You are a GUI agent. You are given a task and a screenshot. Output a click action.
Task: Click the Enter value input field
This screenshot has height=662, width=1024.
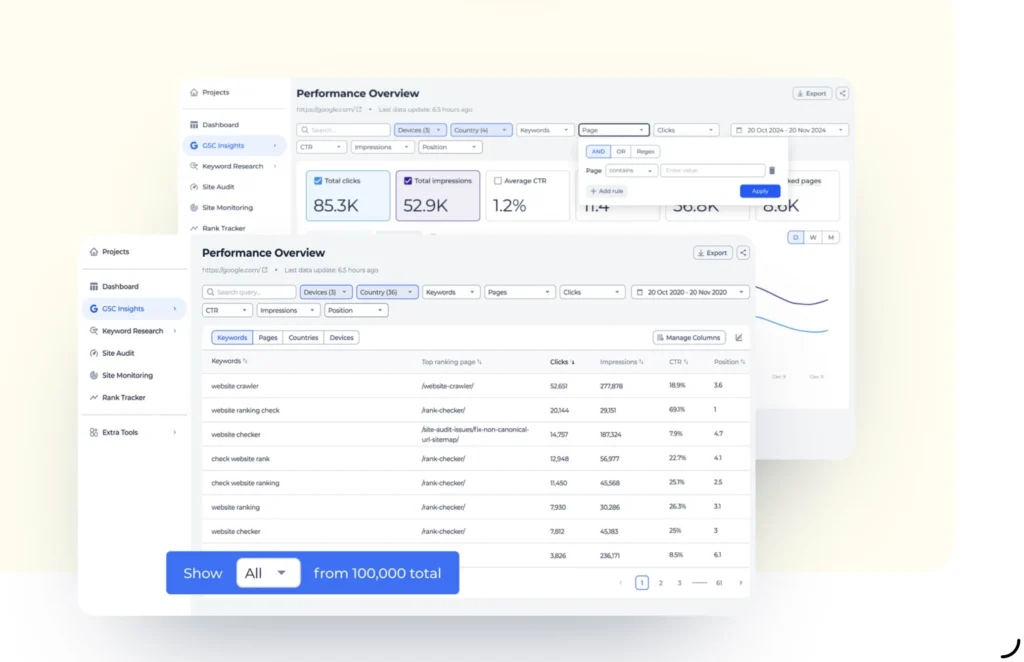pyautogui.click(x=712, y=171)
